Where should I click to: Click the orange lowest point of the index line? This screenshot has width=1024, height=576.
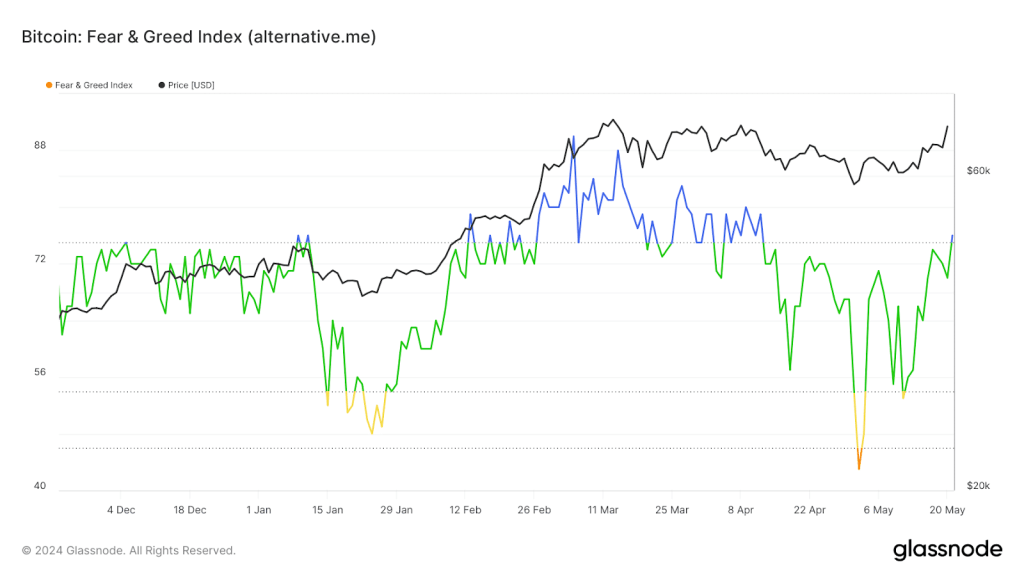(859, 467)
